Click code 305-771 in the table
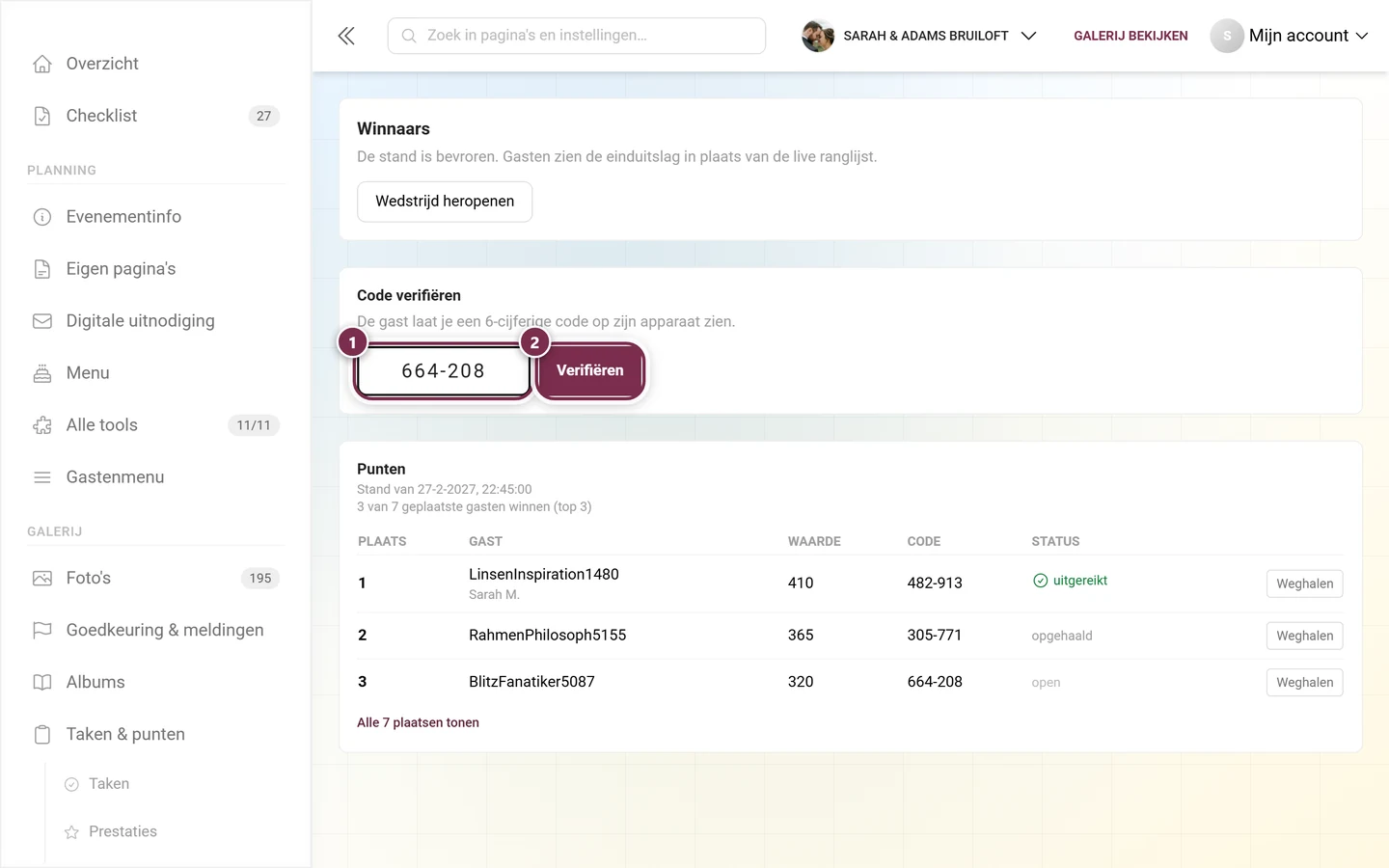Image resolution: width=1389 pixels, height=868 pixels. (935, 636)
